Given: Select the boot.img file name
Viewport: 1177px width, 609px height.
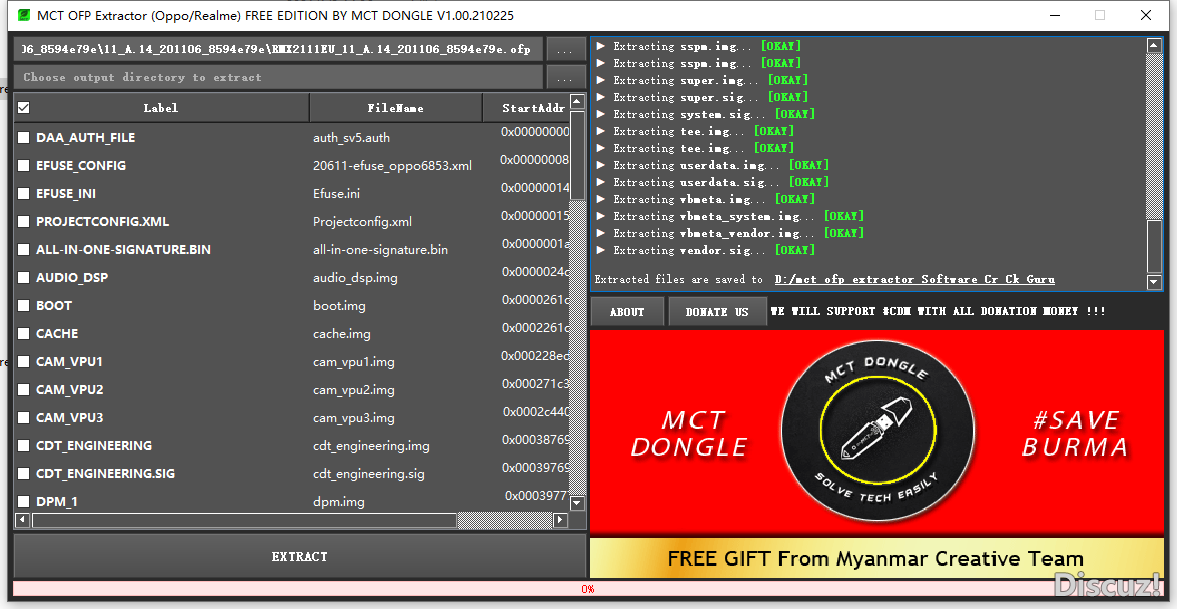Looking at the screenshot, I should [339, 306].
